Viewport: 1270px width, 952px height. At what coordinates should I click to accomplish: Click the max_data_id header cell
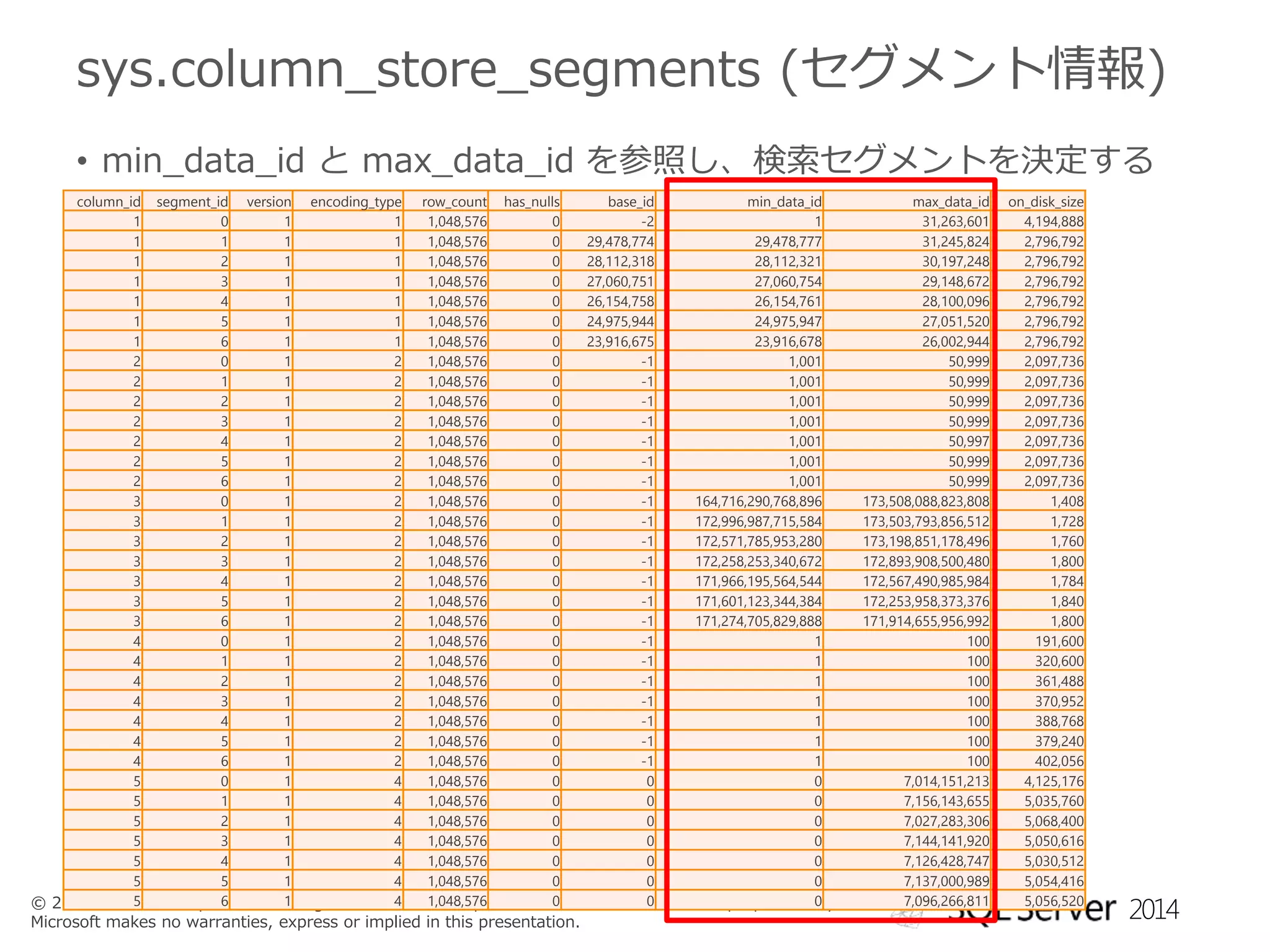(x=951, y=202)
